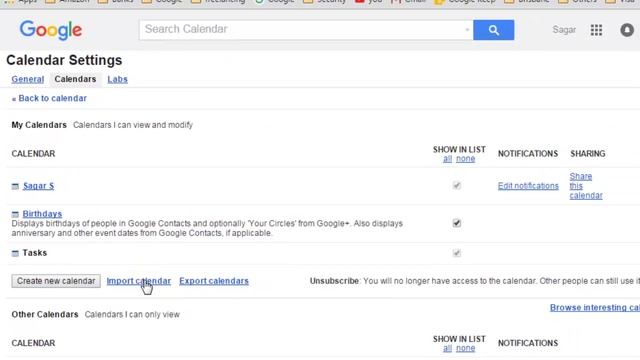
Task: Open the Export calendars link
Action: pyautogui.click(x=214, y=281)
